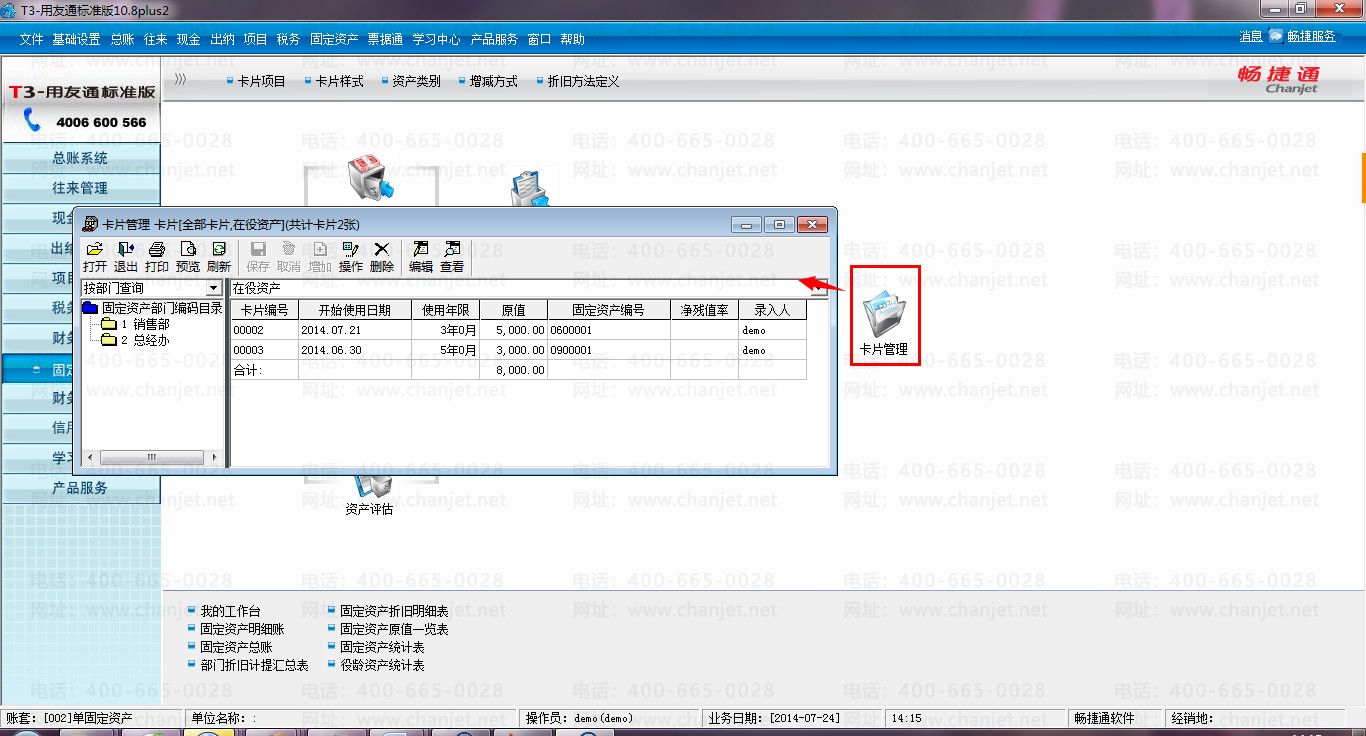Open 部门折旧计提汇总表 report link
This screenshot has height=736, width=1366.
[254, 665]
